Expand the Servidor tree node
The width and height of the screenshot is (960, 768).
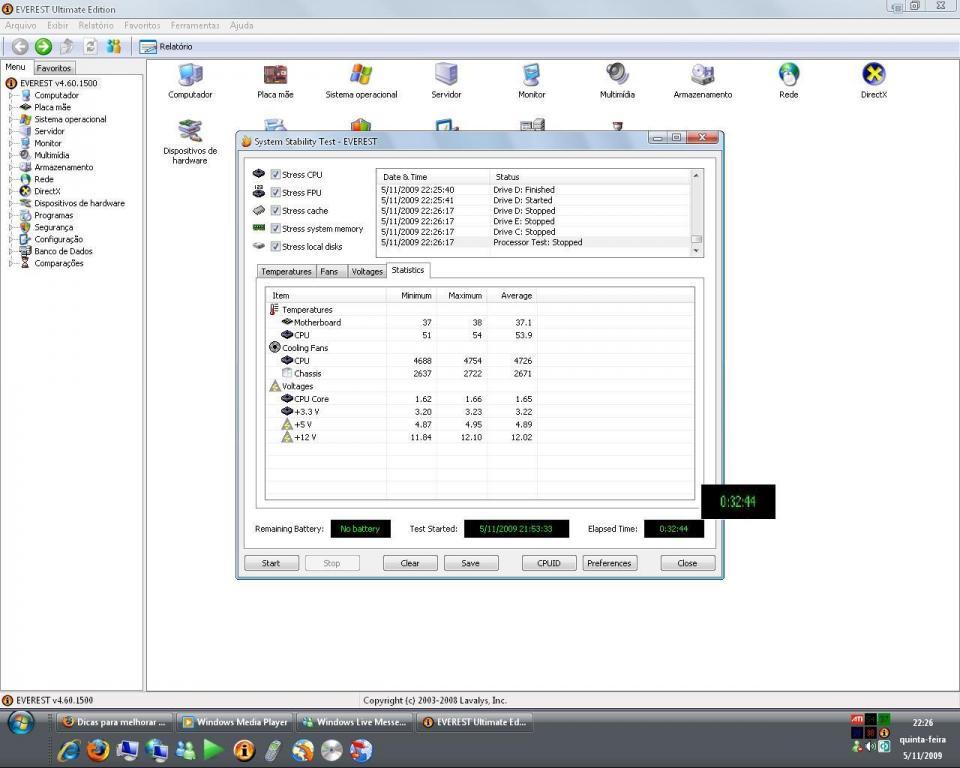[10, 131]
